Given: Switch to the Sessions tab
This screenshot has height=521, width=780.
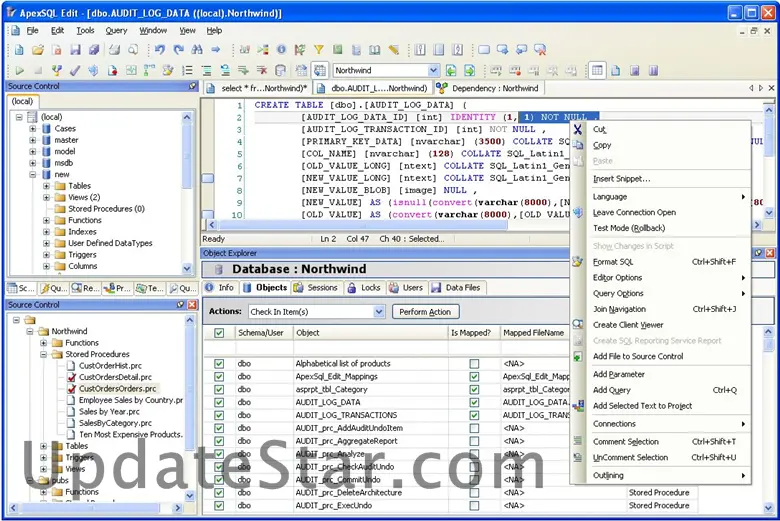Looking at the screenshot, I should 316,288.
